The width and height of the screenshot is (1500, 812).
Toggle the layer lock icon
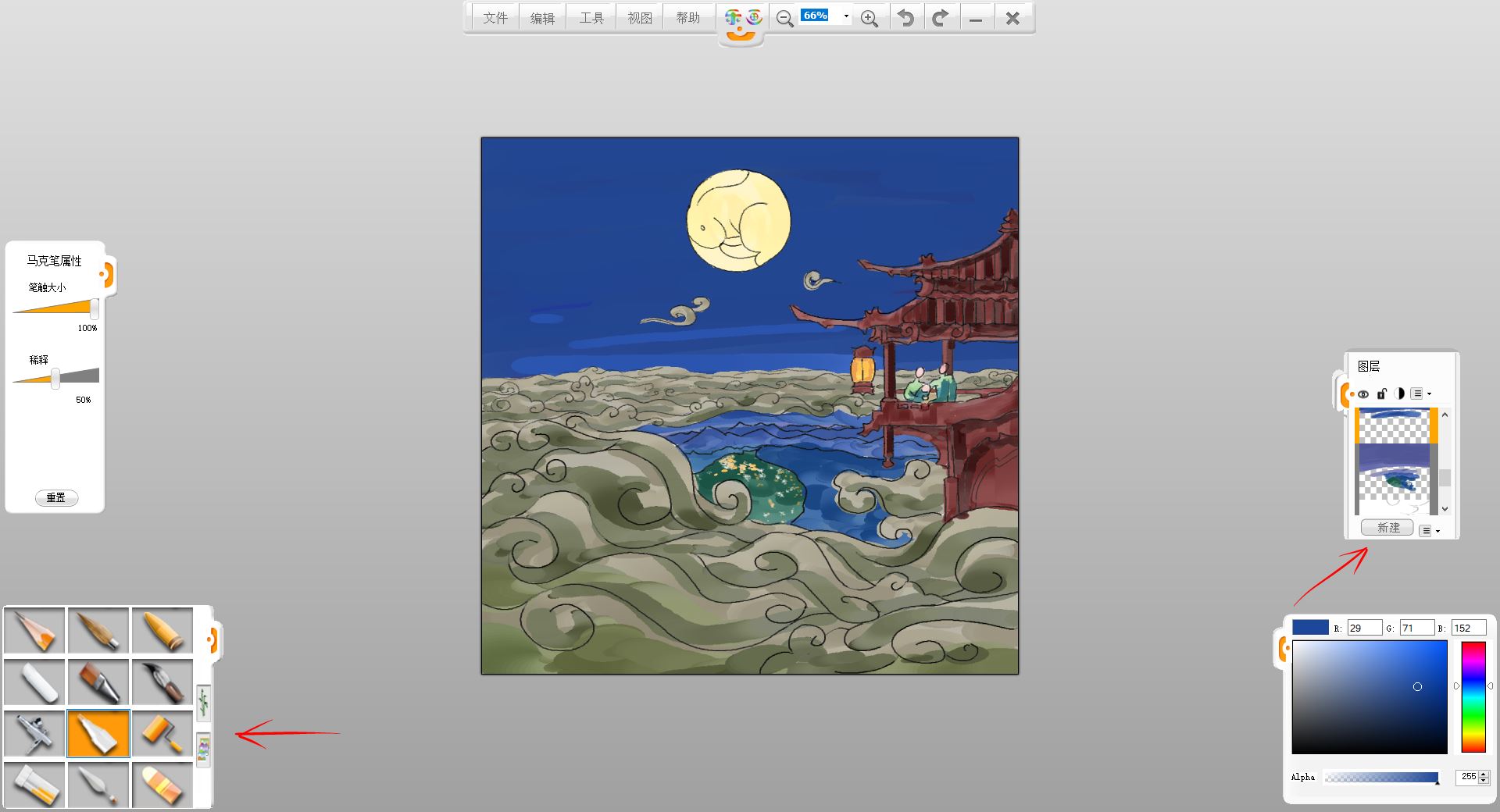point(1381,394)
